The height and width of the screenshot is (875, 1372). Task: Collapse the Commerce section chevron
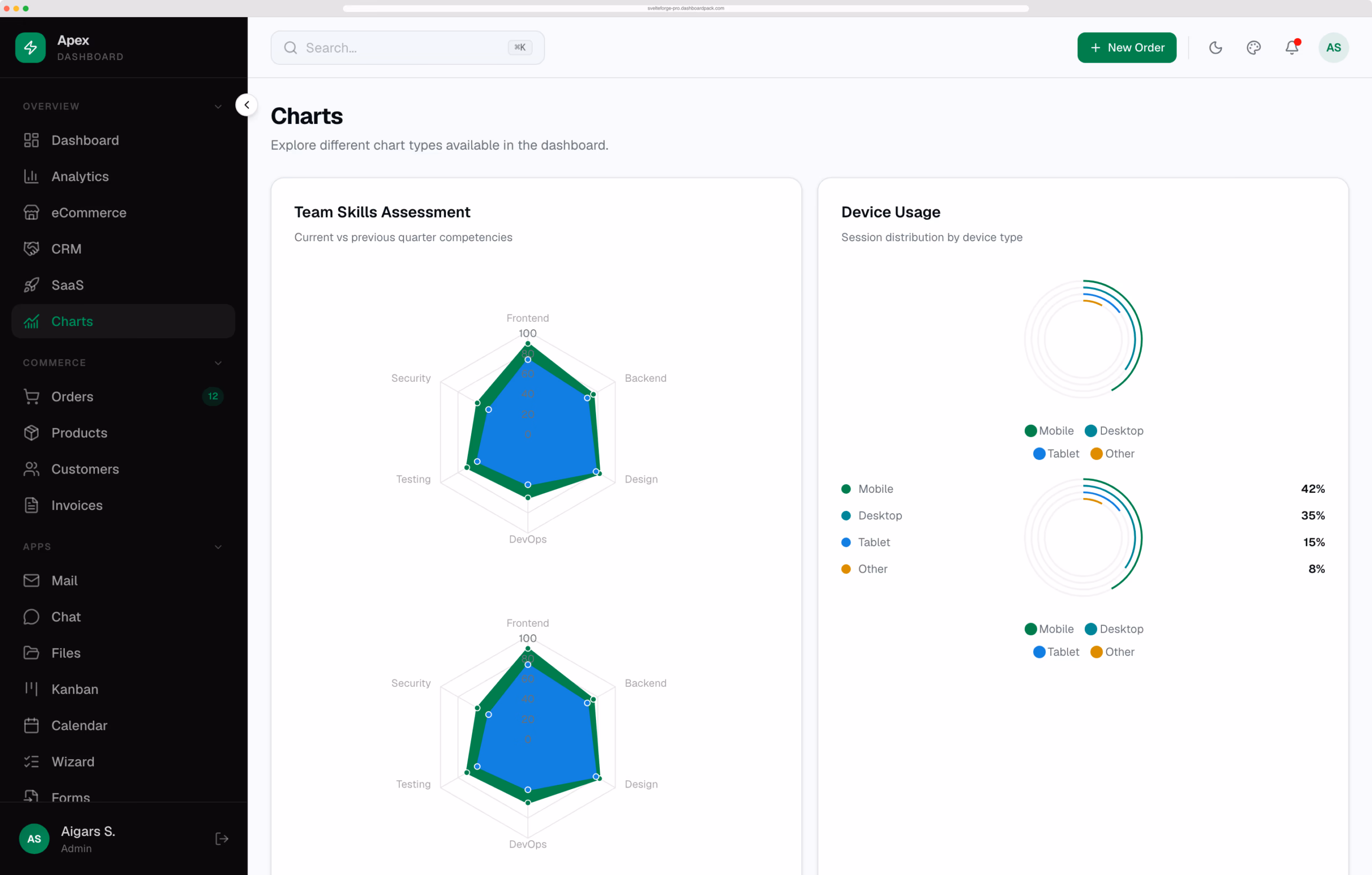coord(218,363)
